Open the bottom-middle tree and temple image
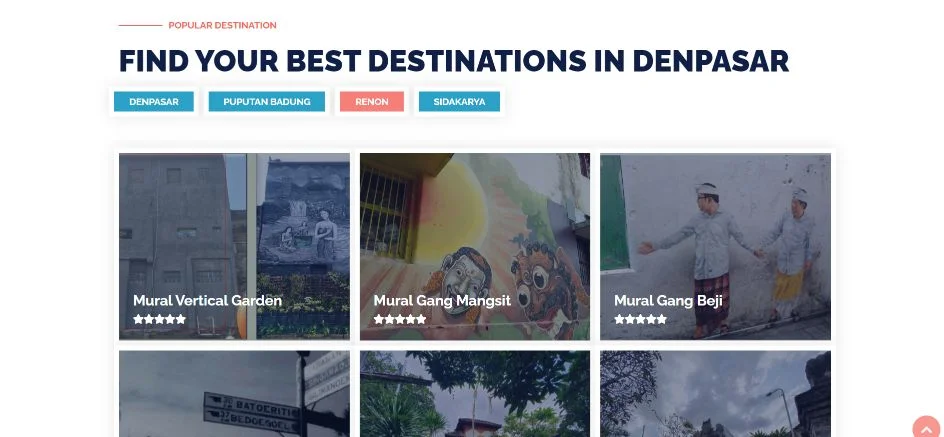Viewport: 944px width, 437px height. [475, 394]
